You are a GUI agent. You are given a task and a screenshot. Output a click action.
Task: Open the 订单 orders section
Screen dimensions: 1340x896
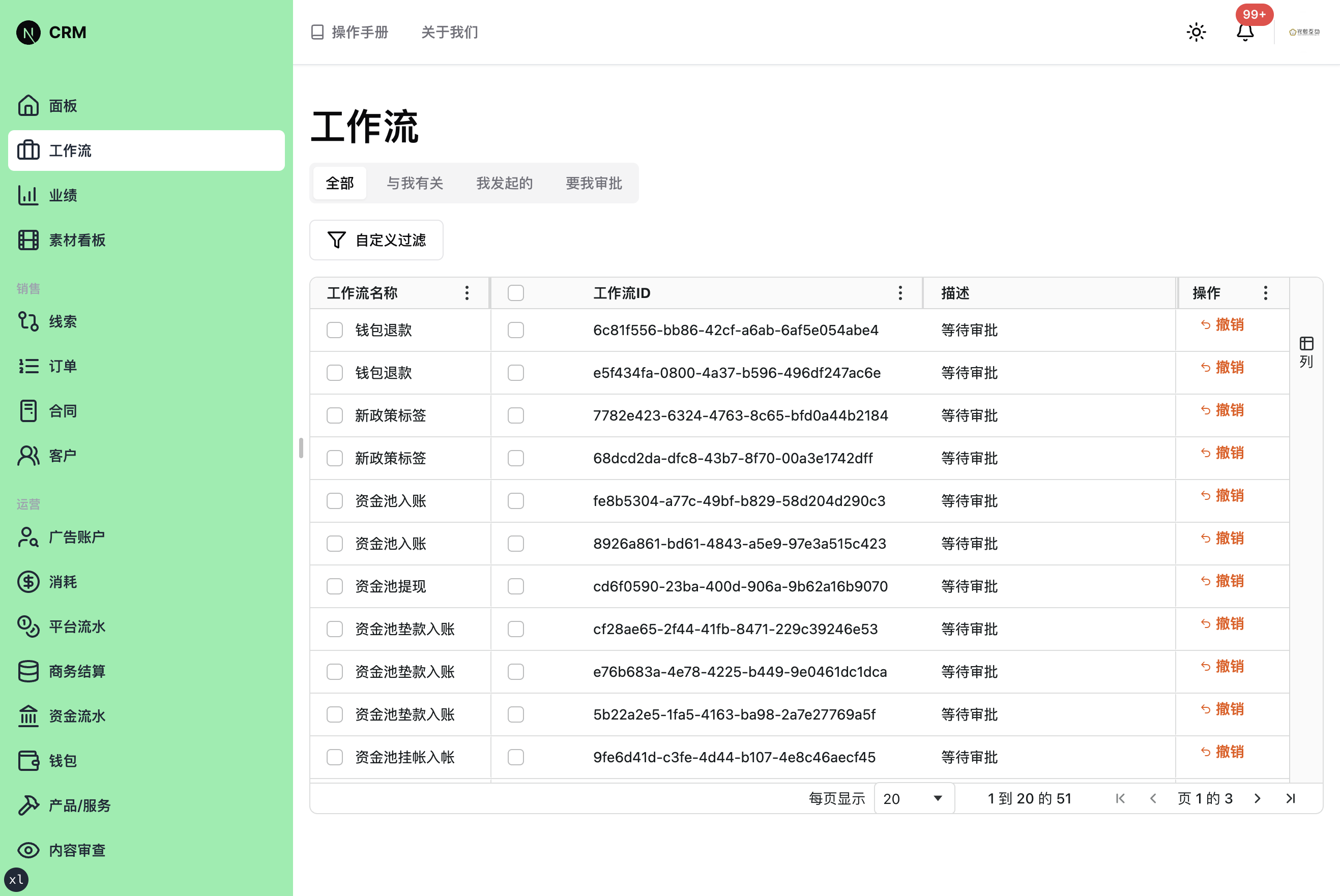(x=28, y=366)
